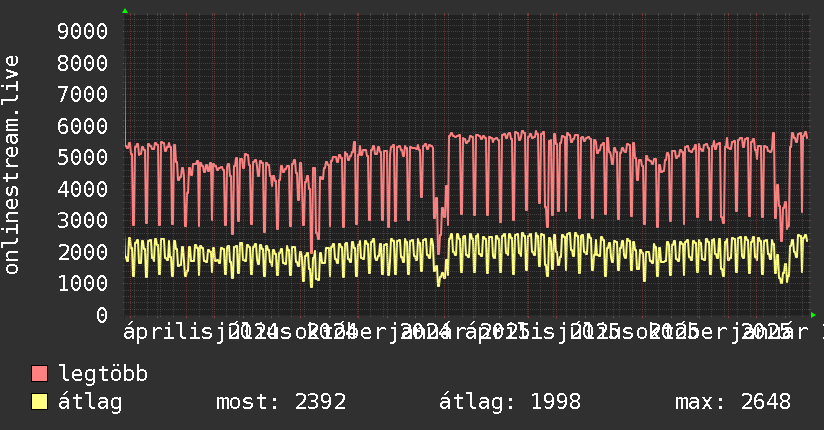The width and height of the screenshot is (824, 430).
Task: Click the onlinestream.live vertical axis title
Action: pos(11,165)
